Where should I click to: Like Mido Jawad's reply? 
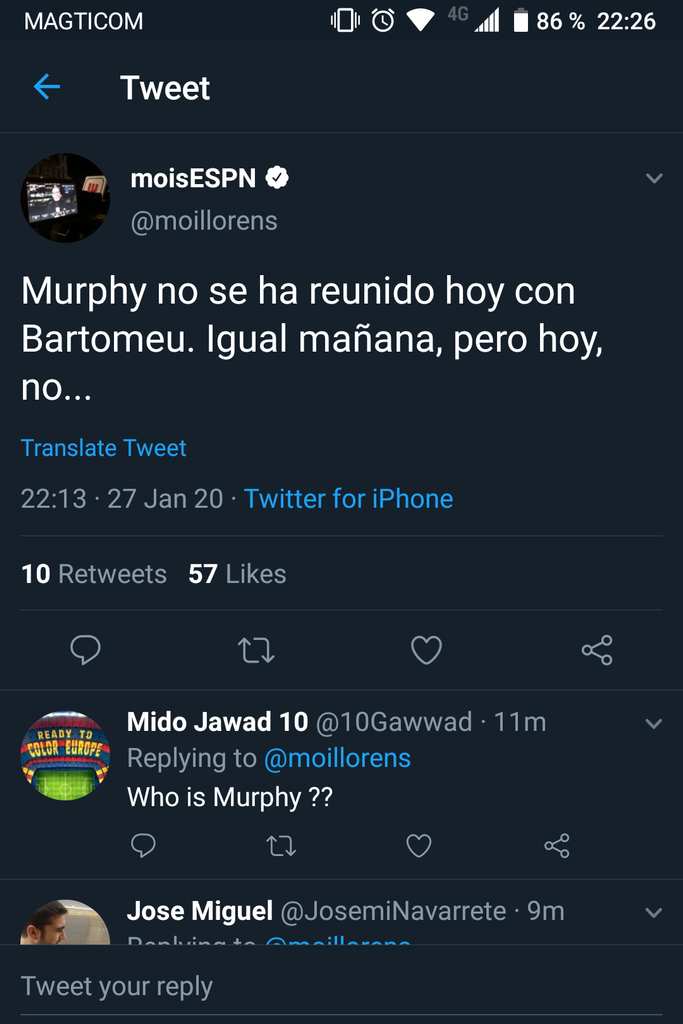coord(419,846)
